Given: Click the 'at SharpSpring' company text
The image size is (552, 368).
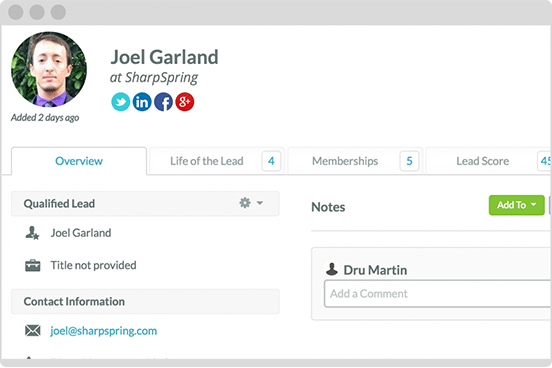Looking at the screenshot, I should 154,78.
